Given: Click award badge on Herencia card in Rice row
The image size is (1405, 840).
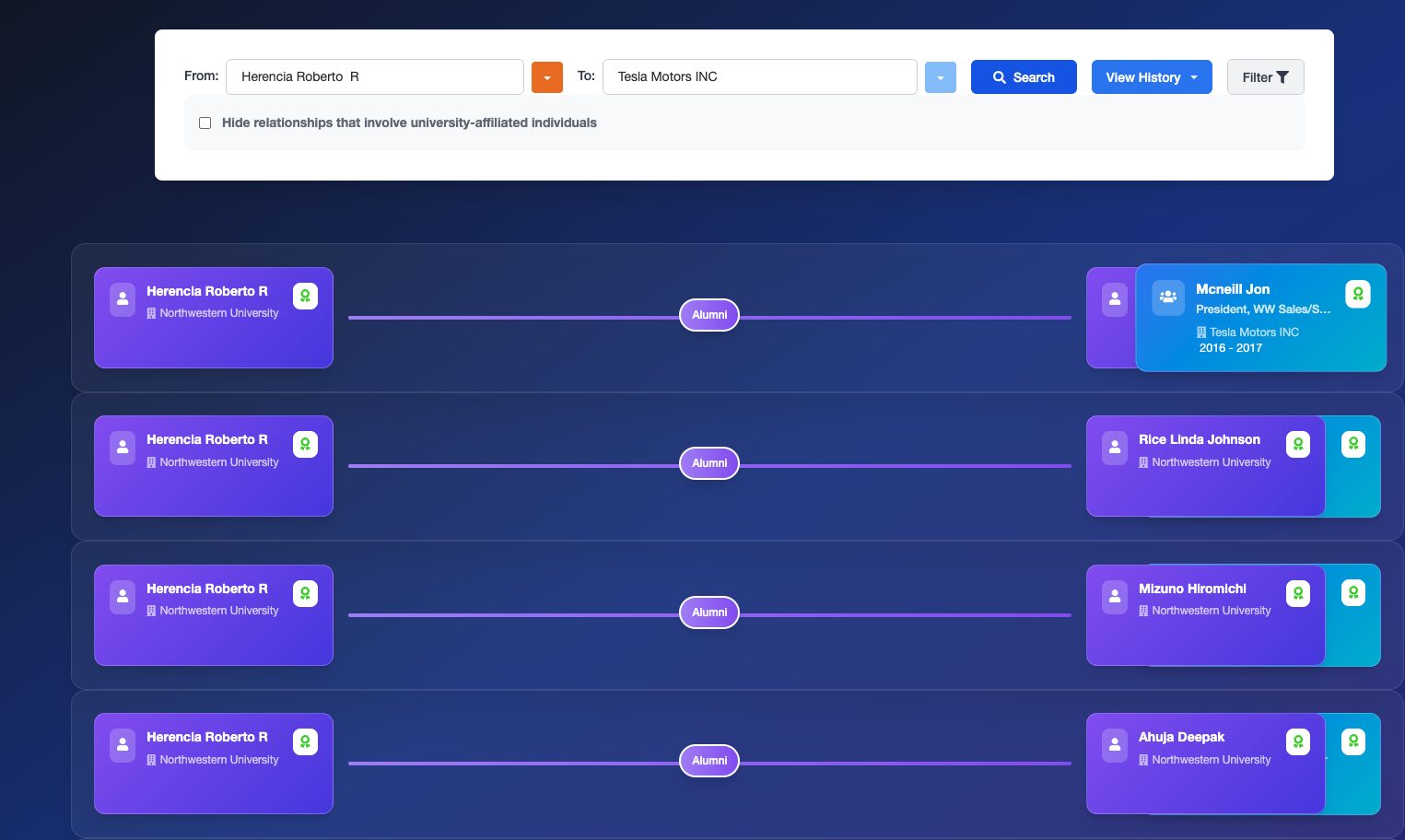Looking at the screenshot, I should [305, 445].
